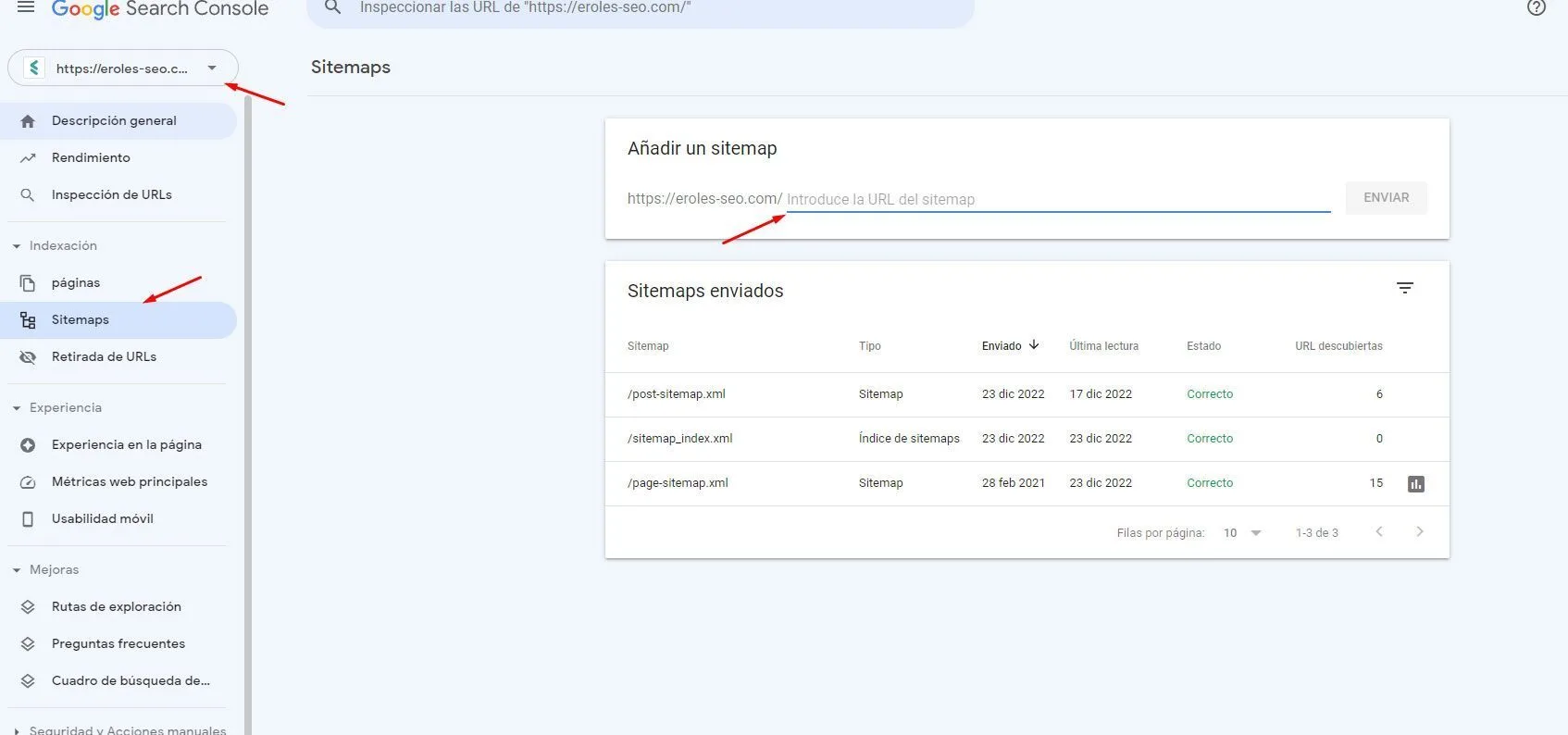Open Rutas de exploración
This screenshot has width=1568, height=735.
(x=118, y=607)
